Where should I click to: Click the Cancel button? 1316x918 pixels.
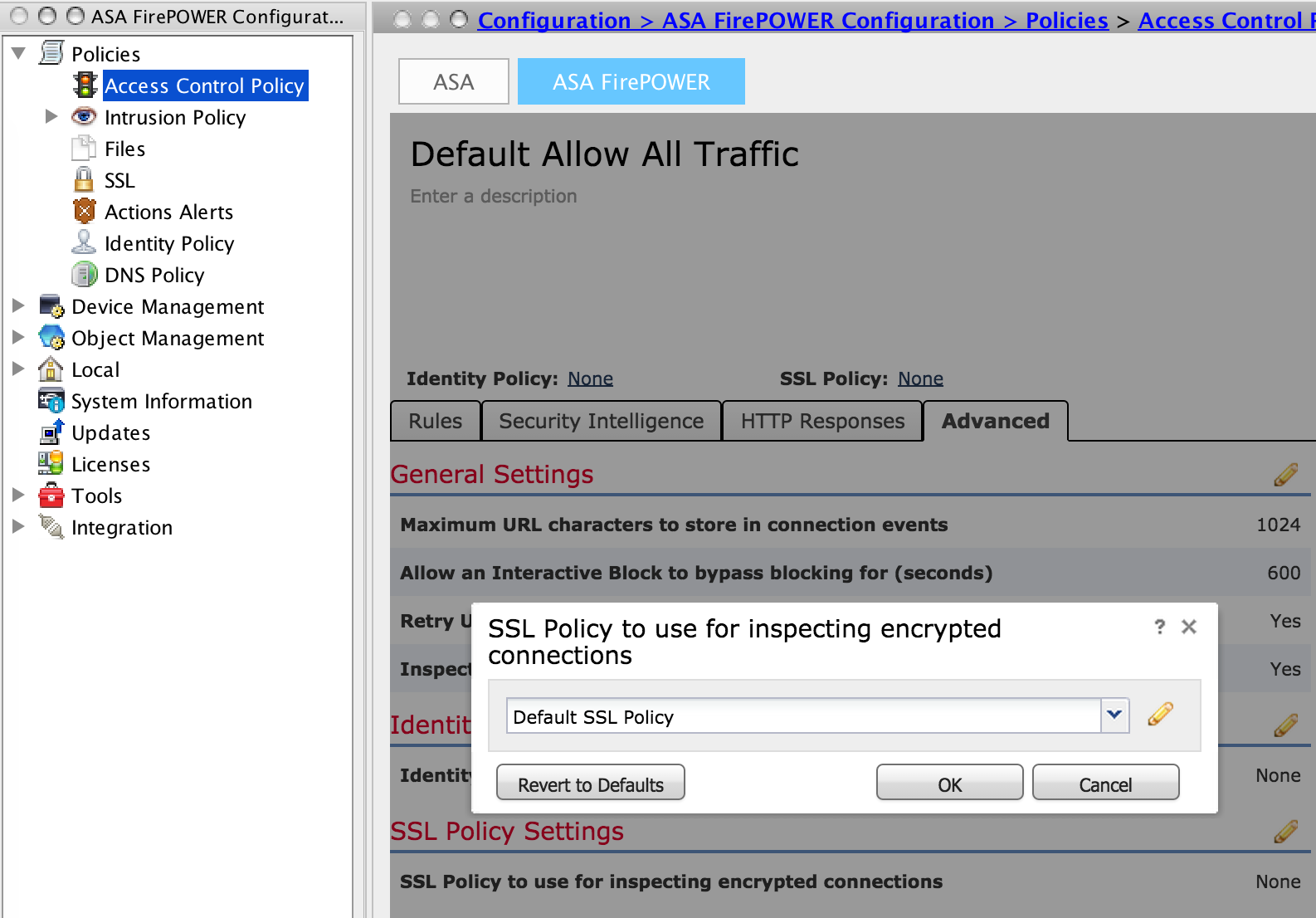pos(1105,783)
